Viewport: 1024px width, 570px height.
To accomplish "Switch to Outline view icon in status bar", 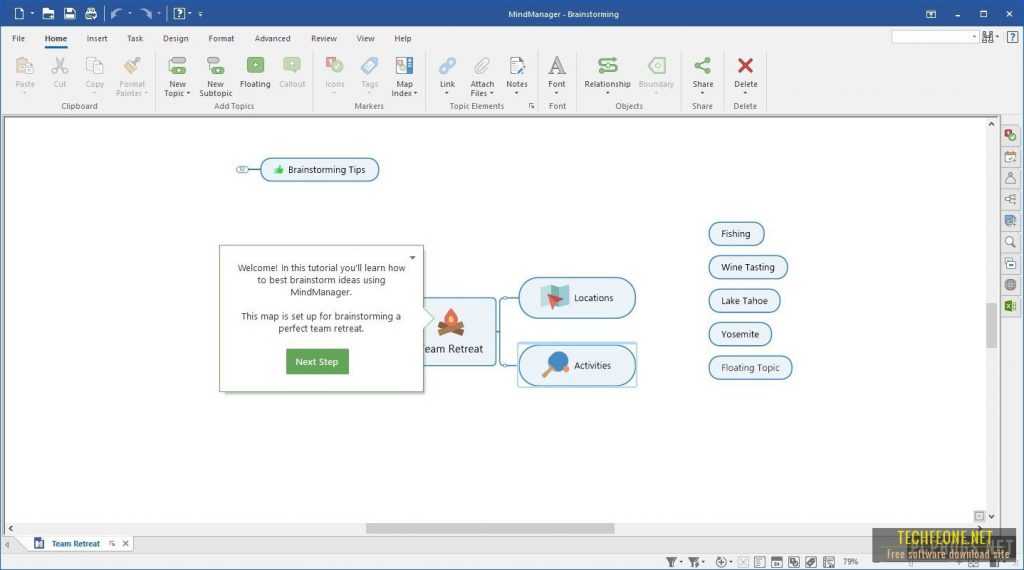I will point(760,562).
